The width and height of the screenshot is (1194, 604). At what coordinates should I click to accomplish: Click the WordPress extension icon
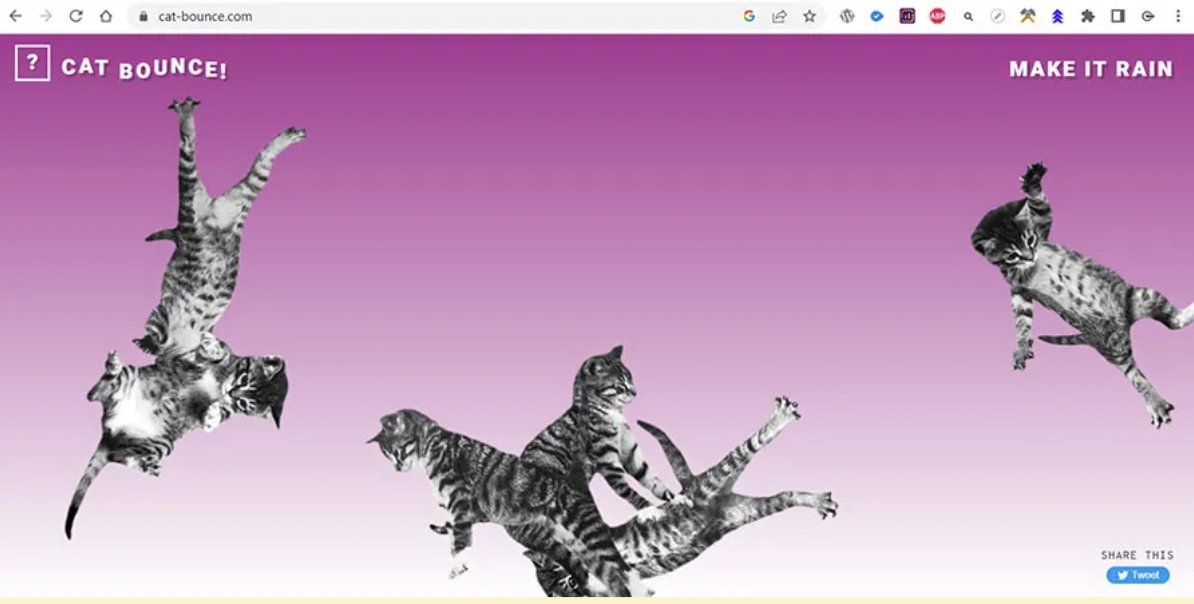tap(848, 16)
